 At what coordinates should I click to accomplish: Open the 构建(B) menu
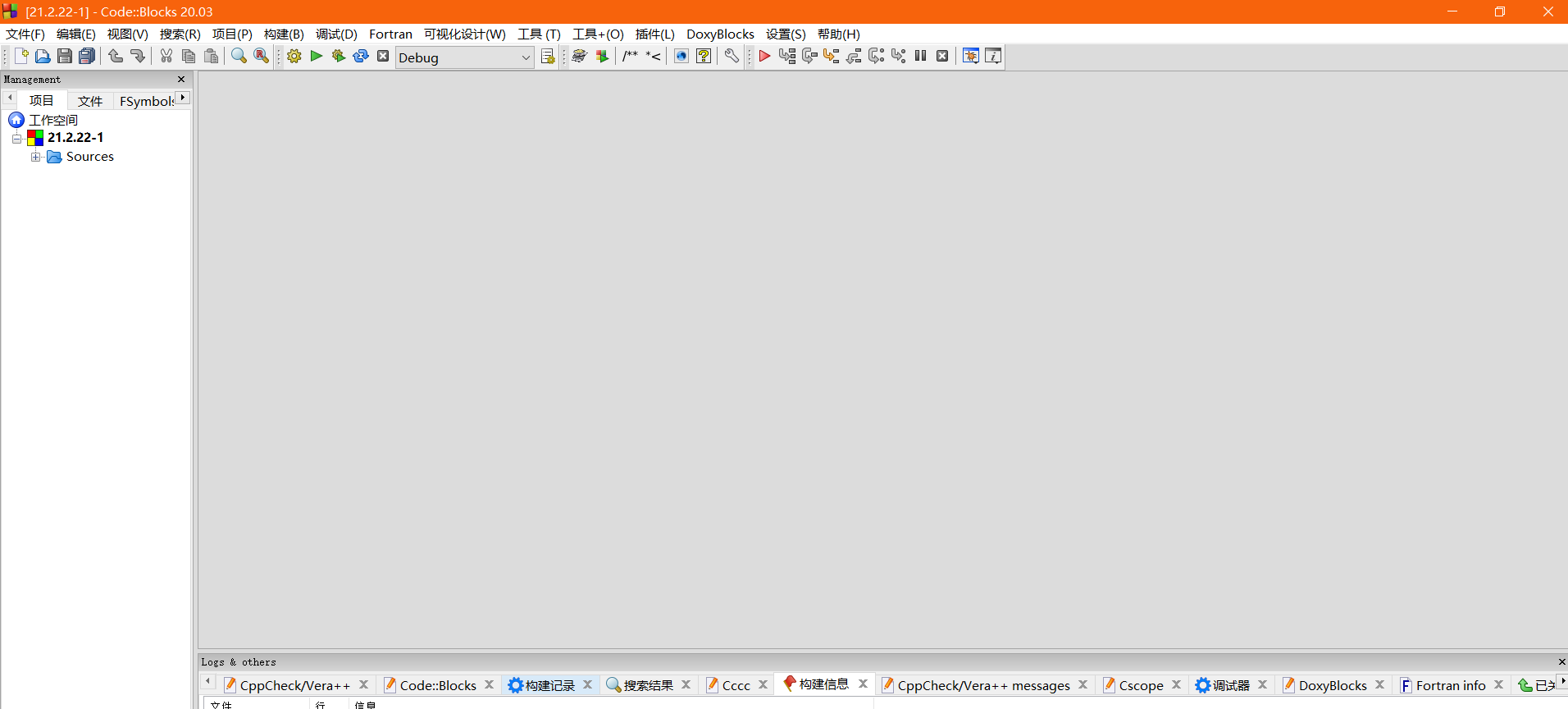click(x=284, y=34)
